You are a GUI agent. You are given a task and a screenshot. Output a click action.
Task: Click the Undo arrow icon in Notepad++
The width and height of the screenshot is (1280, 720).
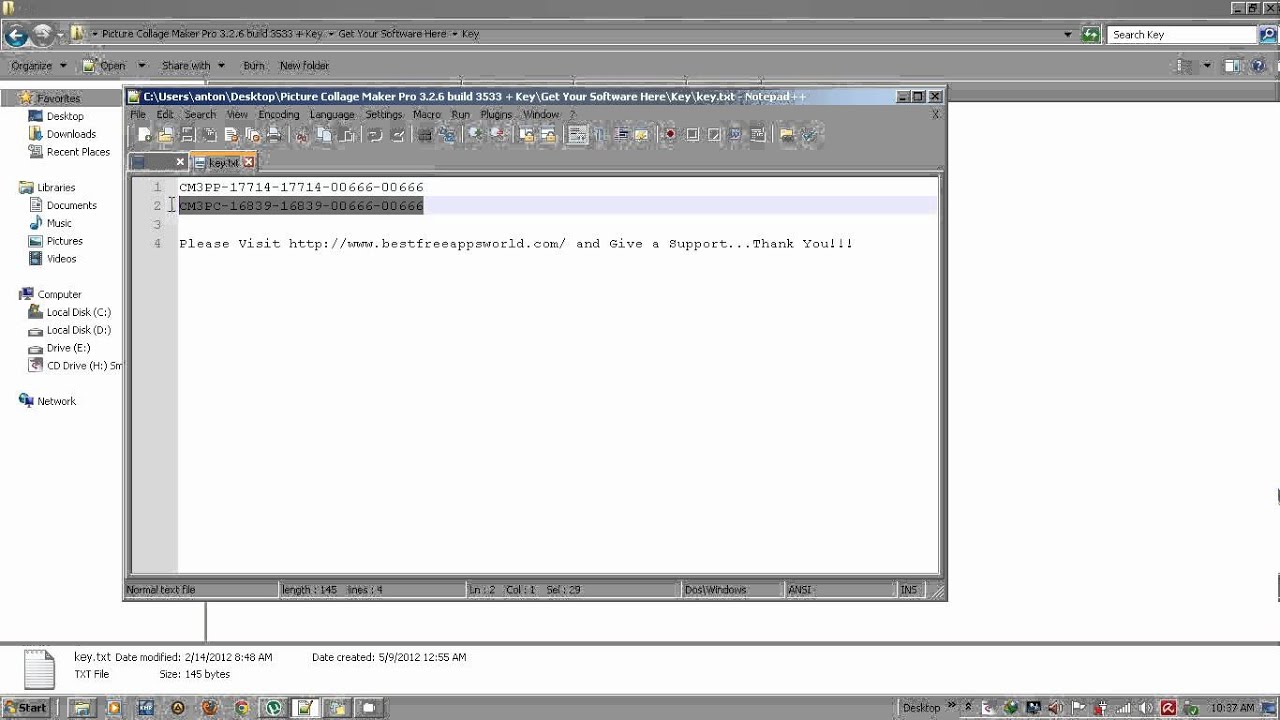tap(374, 135)
